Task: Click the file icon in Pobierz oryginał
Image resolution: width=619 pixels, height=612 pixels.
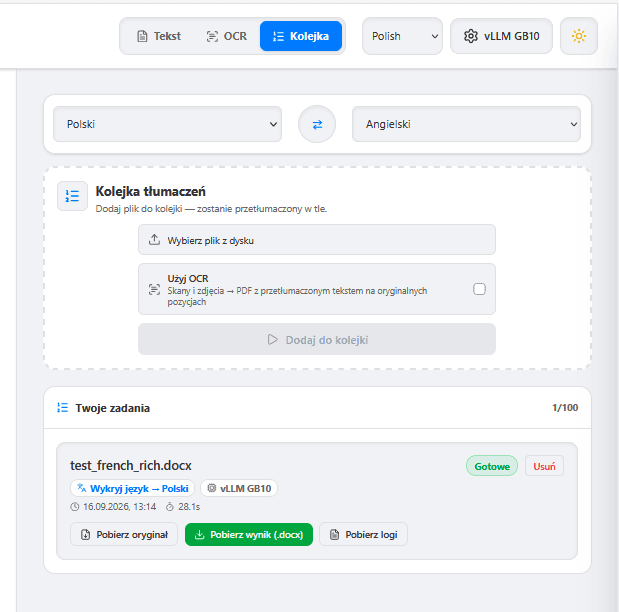Action: point(85,535)
